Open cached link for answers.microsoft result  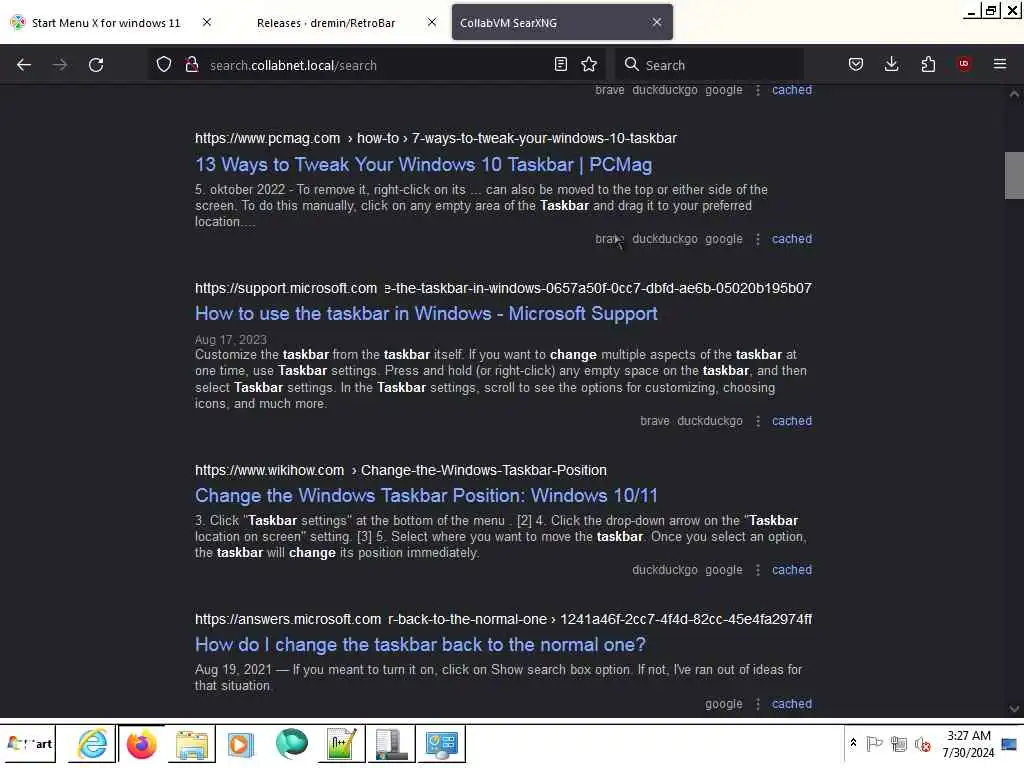pyautogui.click(x=792, y=704)
